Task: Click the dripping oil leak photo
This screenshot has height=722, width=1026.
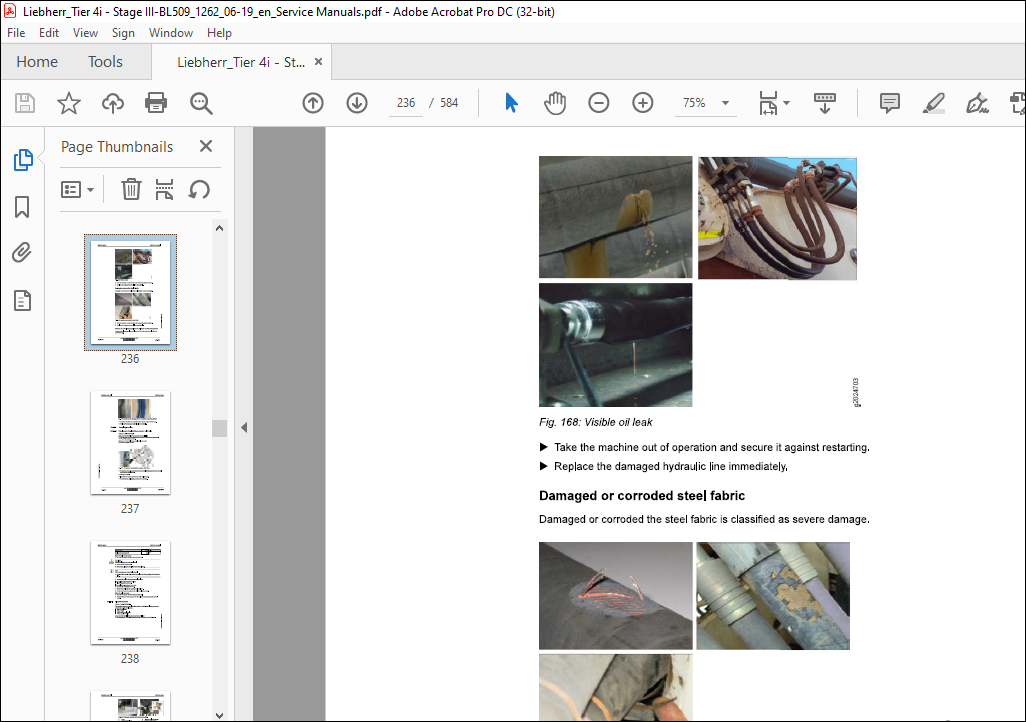Action: (616, 217)
